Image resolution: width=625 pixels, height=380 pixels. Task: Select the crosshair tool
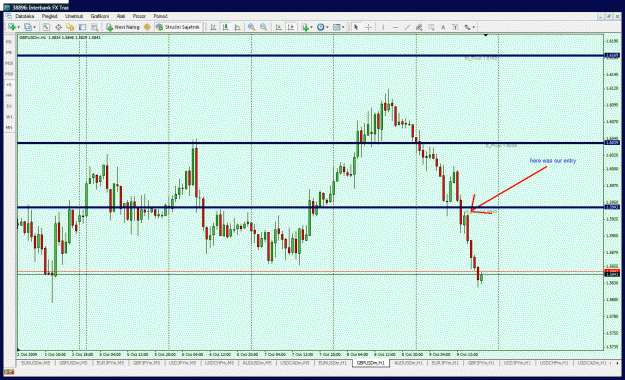point(369,27)
